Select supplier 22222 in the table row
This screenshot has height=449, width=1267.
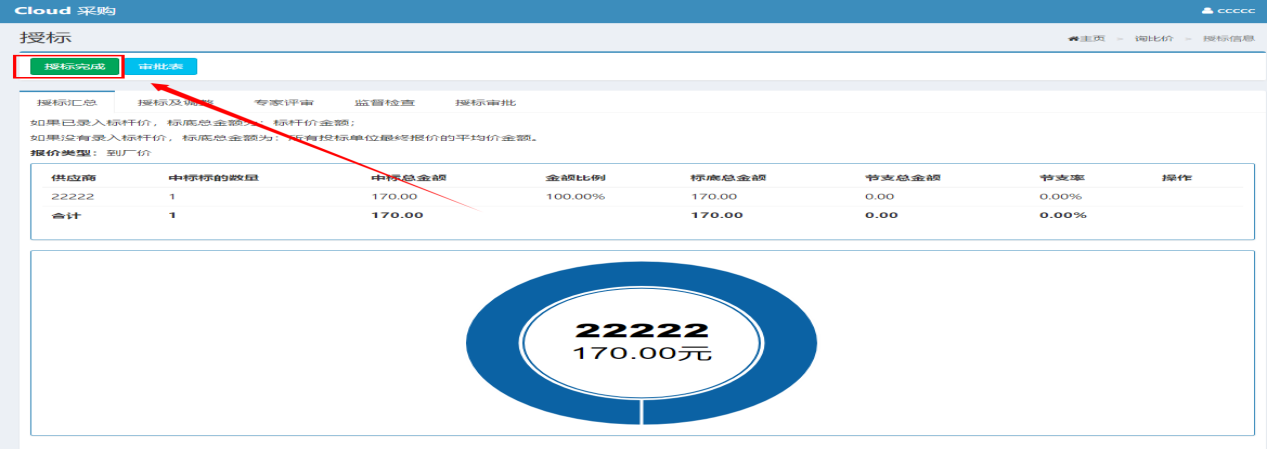pyautogui.click(x=65, y=196)
